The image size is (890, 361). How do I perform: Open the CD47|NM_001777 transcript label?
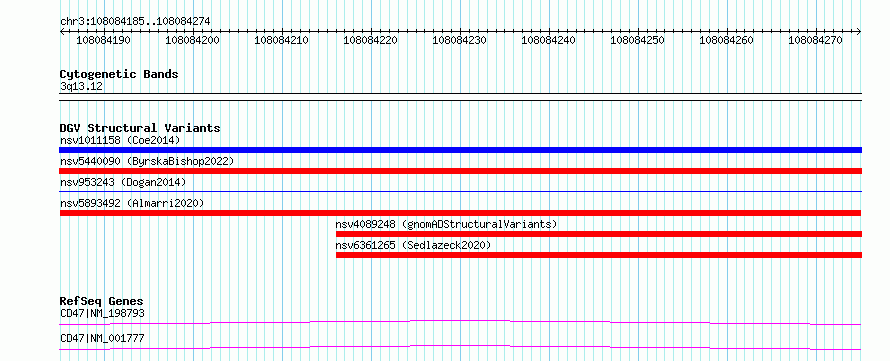(102, 339)
